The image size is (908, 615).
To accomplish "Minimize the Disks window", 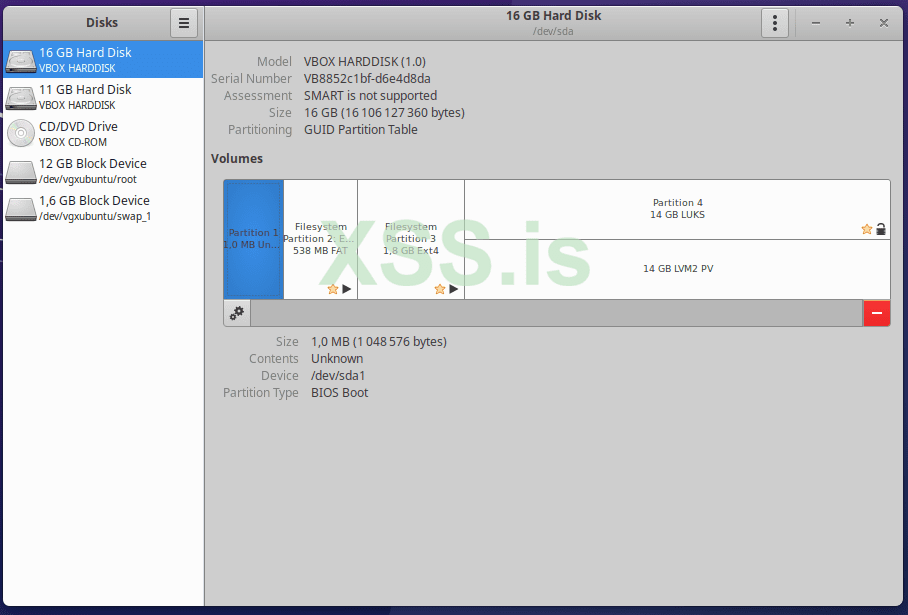I will pyautogui.click(x=815, y=23).
